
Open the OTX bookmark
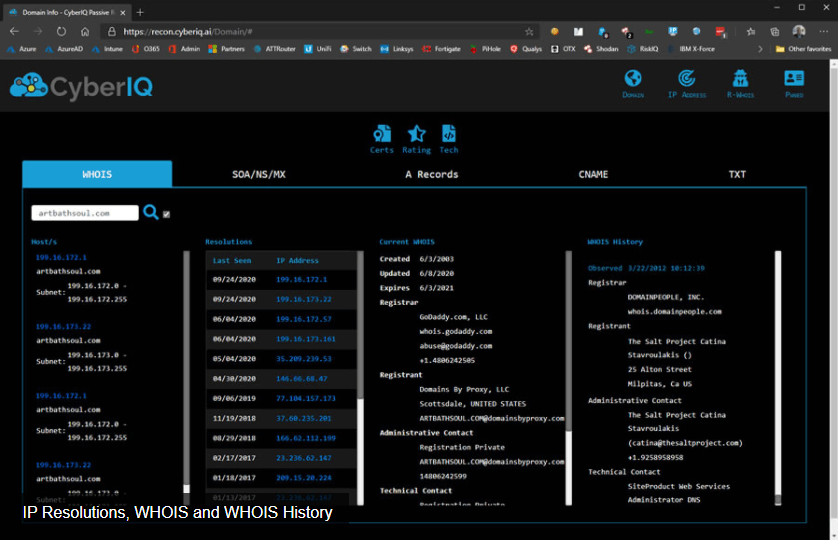[563, 49]
